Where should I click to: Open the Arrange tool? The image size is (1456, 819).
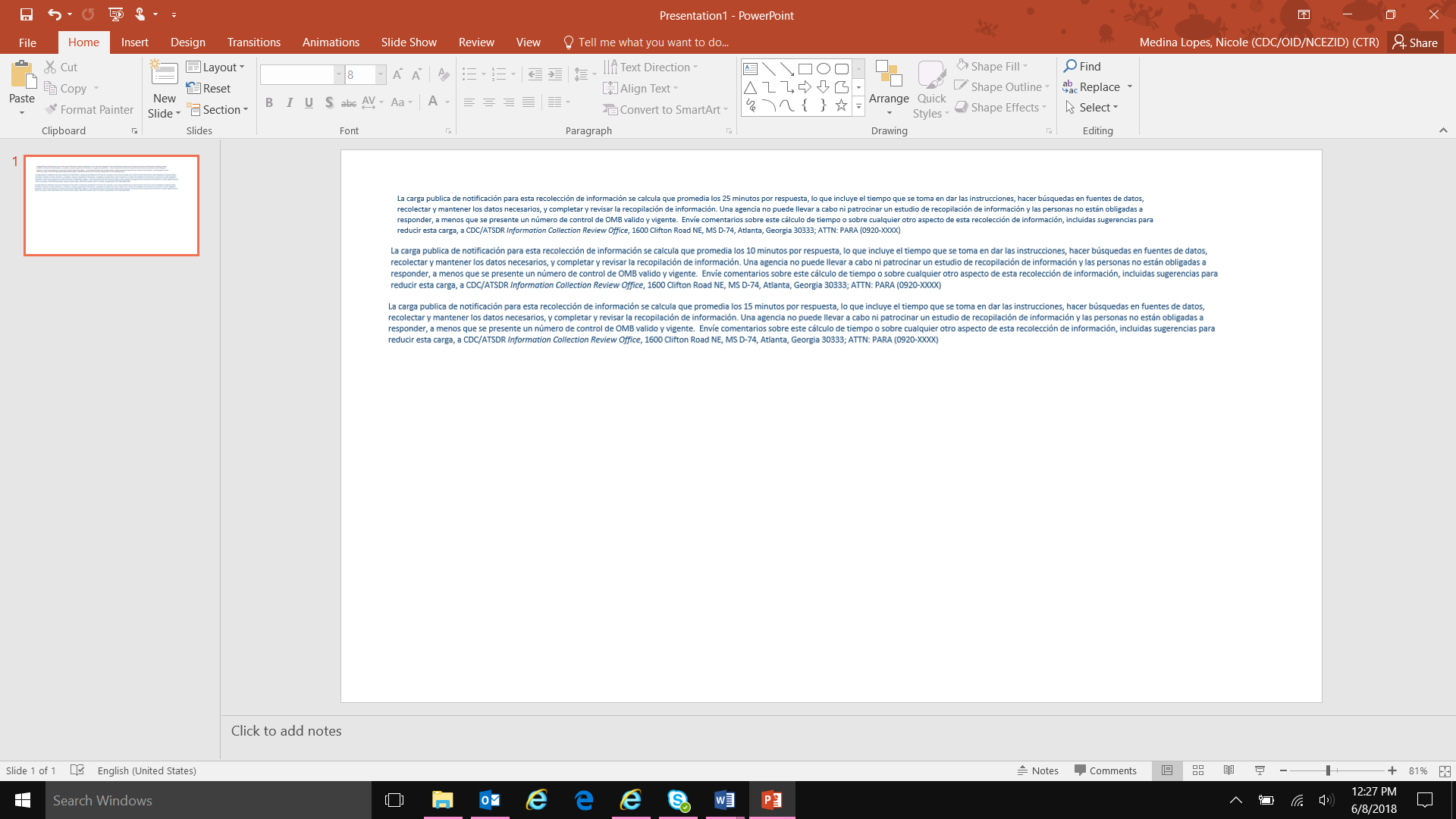coord(889,87)
